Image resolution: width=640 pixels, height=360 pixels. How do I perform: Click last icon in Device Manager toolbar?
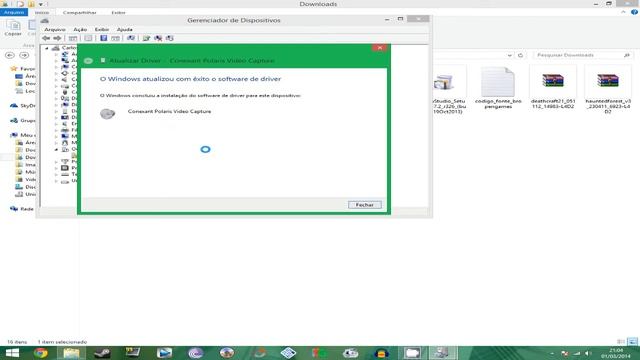[169, 38]
